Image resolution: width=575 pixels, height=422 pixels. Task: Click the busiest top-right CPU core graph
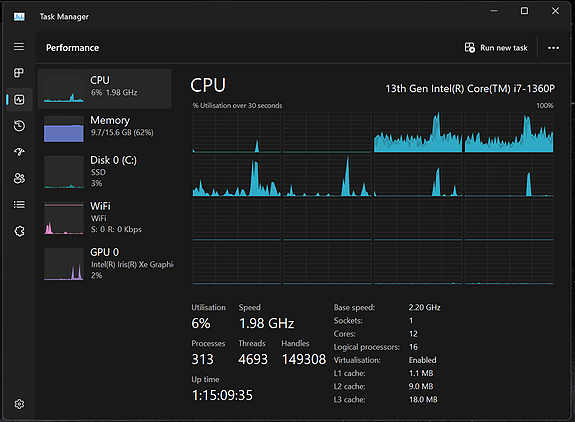click(509, 132)
